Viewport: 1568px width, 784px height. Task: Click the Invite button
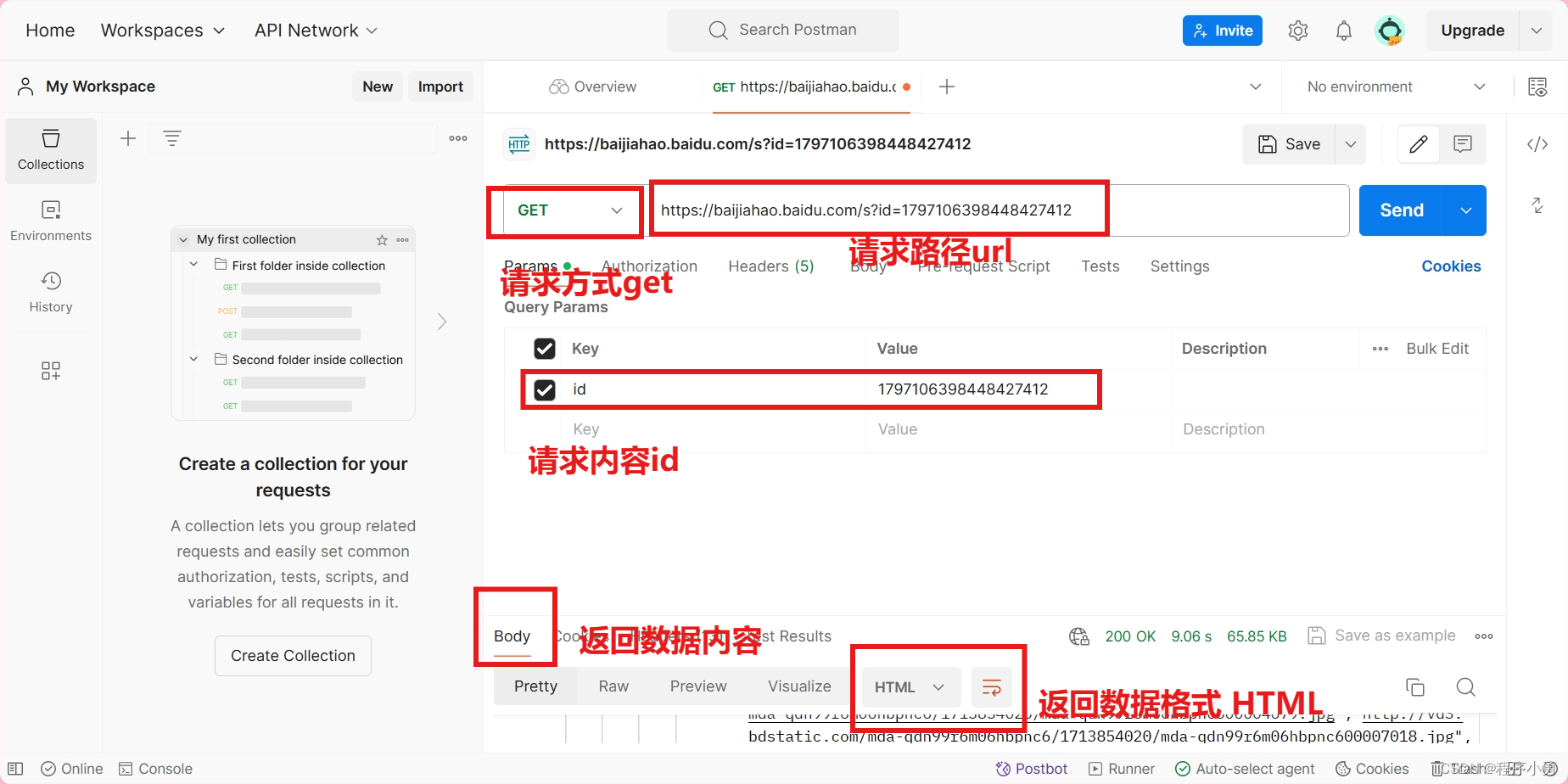pos(1223,31)
